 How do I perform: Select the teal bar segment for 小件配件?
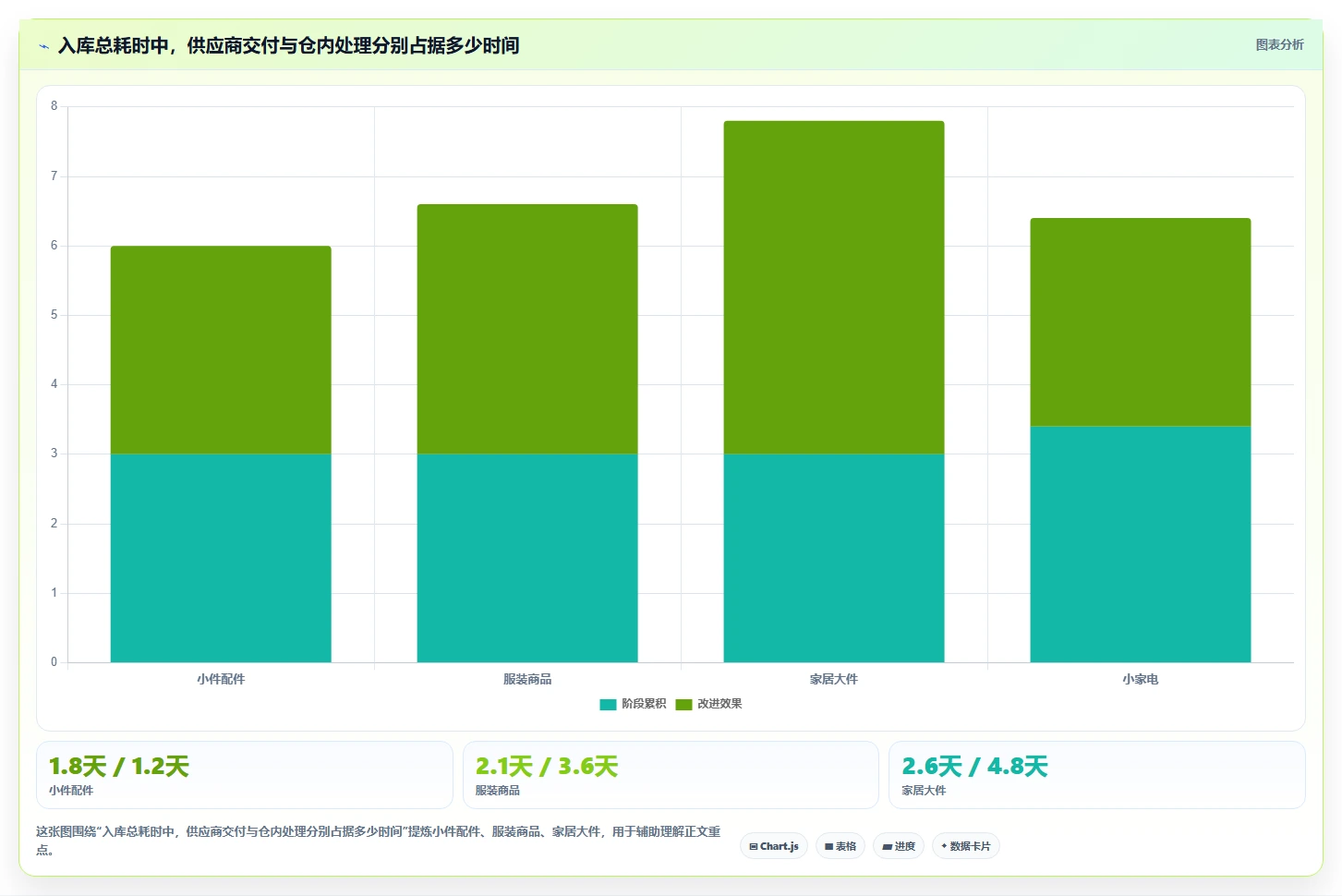[x=221, y=558]
